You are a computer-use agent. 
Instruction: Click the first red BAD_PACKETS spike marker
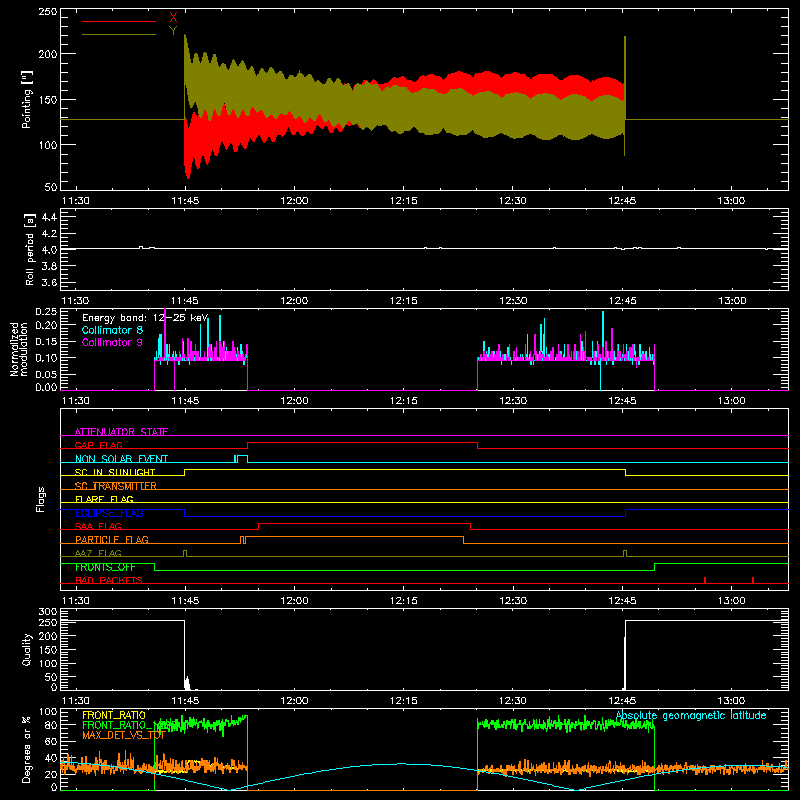tap(705, 580)
